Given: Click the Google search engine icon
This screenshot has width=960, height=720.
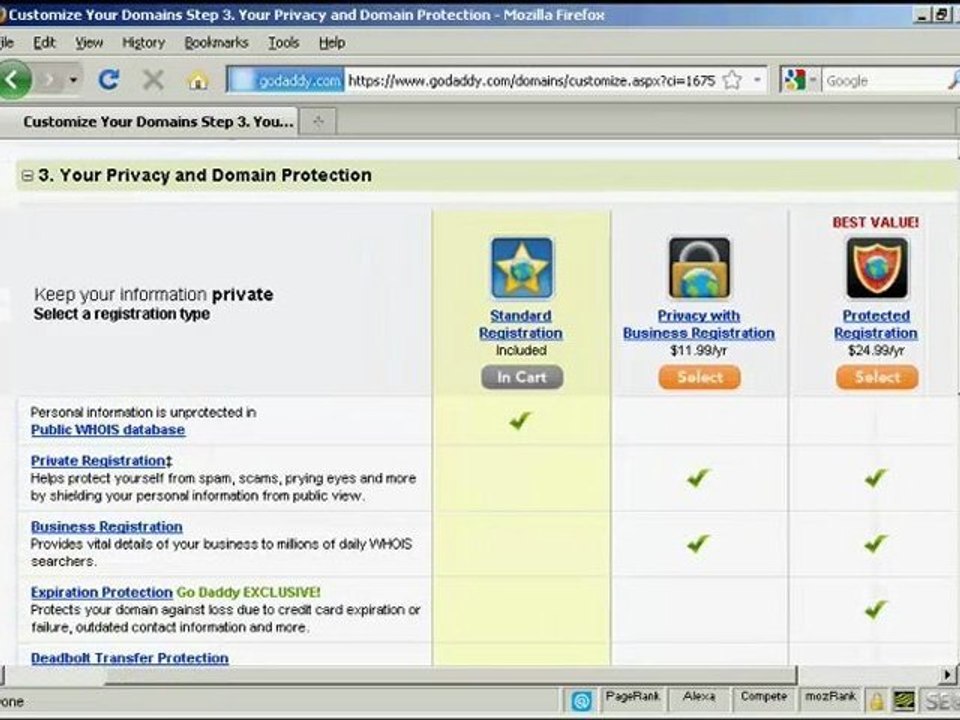Looking at the screenshot, I should pos(795,80).
